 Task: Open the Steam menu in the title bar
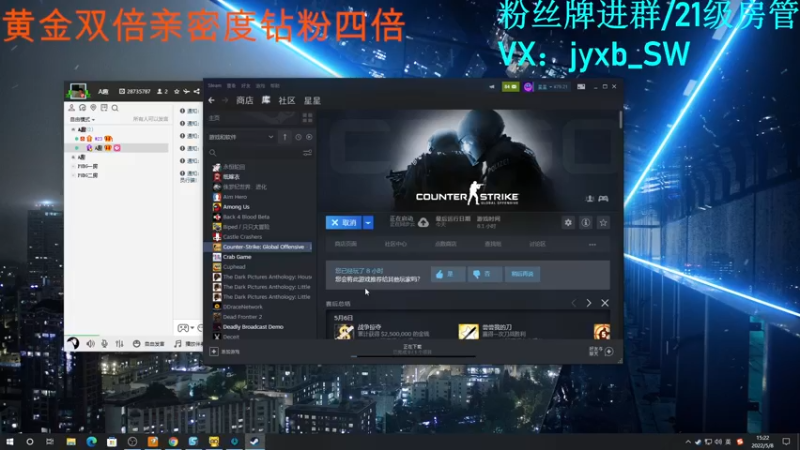tap(214, 86)
